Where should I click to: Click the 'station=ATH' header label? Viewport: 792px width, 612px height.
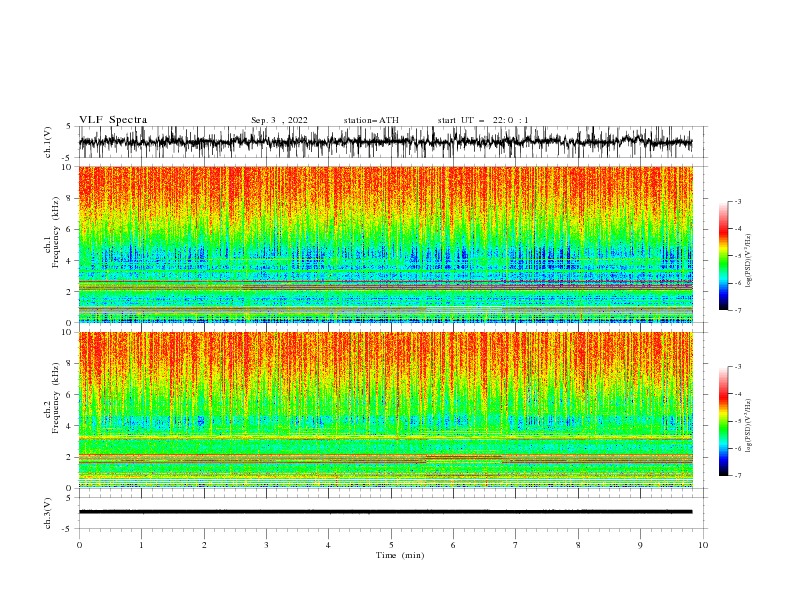click(x=371, y=120)
